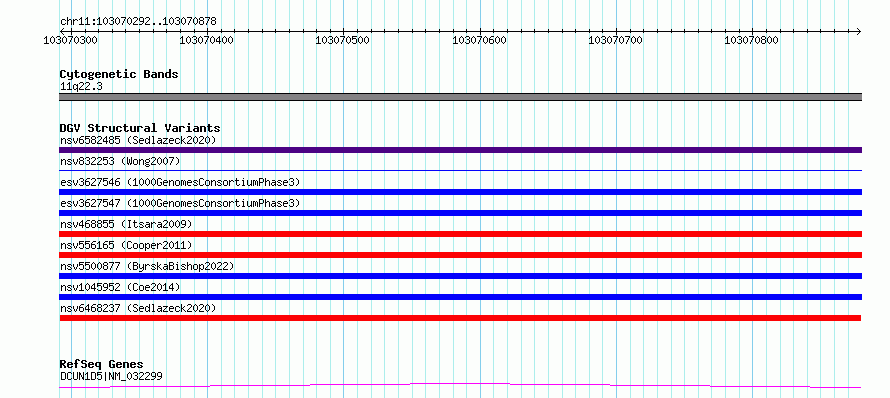
Task: Select the gray 11q22.3 cytogenetic band bar
Action: pos(460,97)
